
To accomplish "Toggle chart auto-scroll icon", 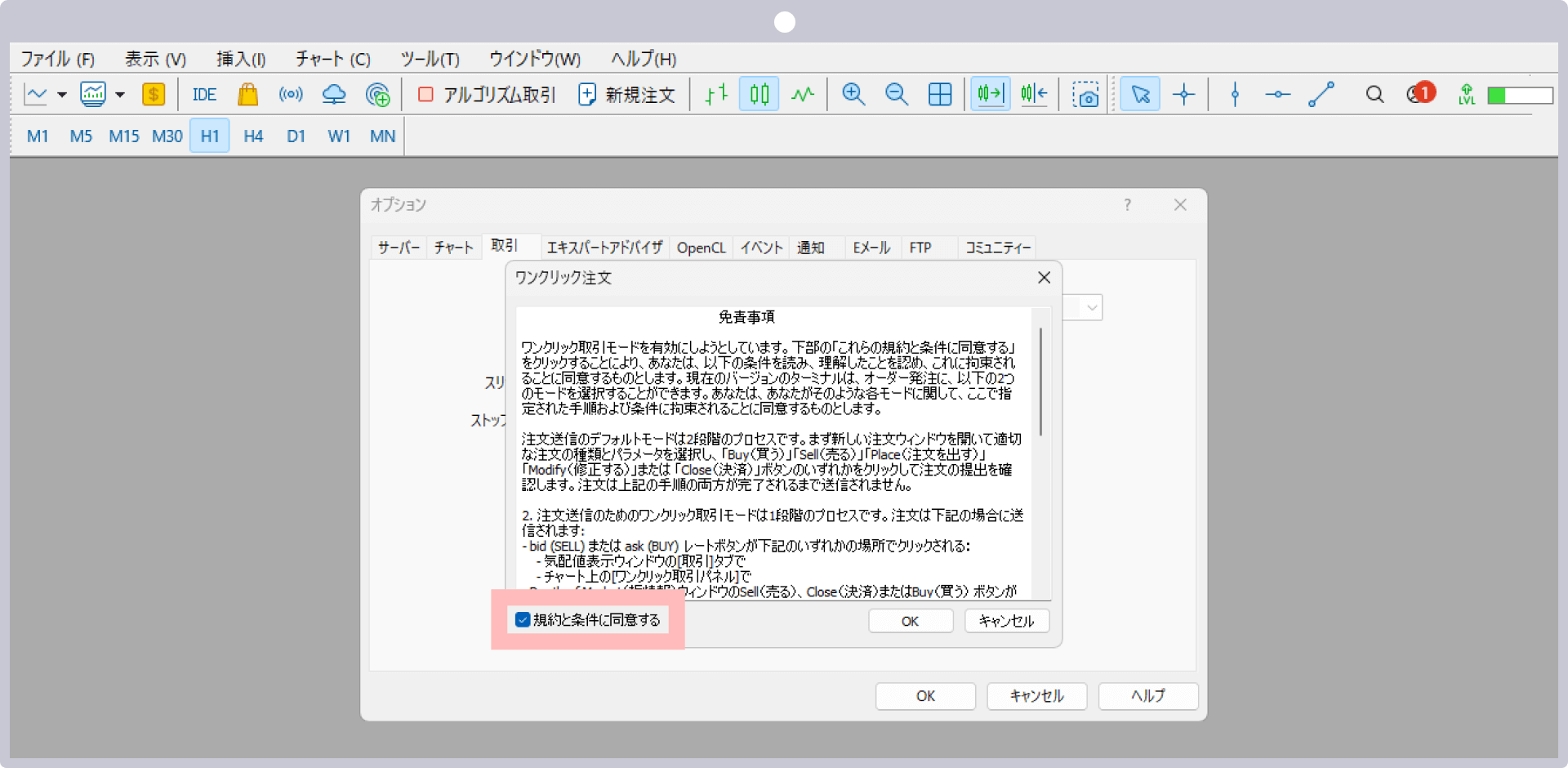I will [991, 95].
